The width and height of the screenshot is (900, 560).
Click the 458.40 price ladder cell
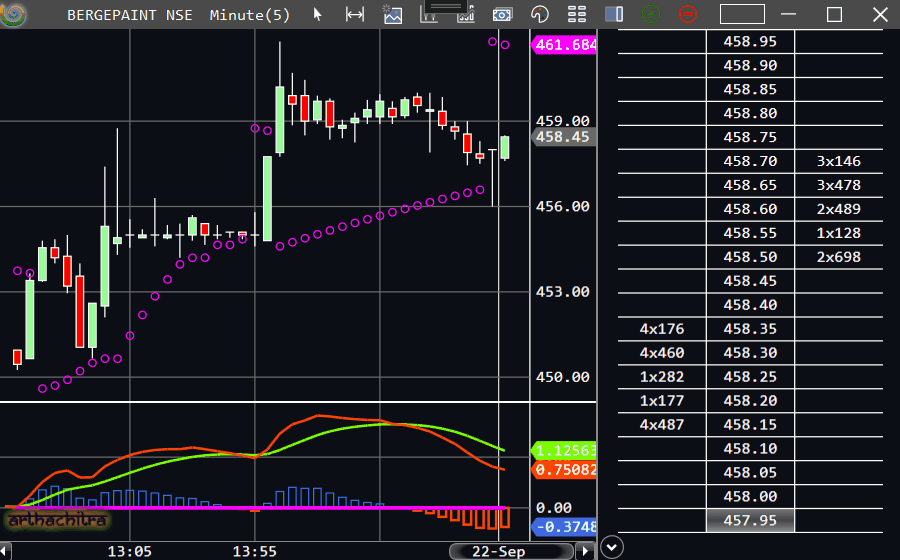[x=750, y=305]
